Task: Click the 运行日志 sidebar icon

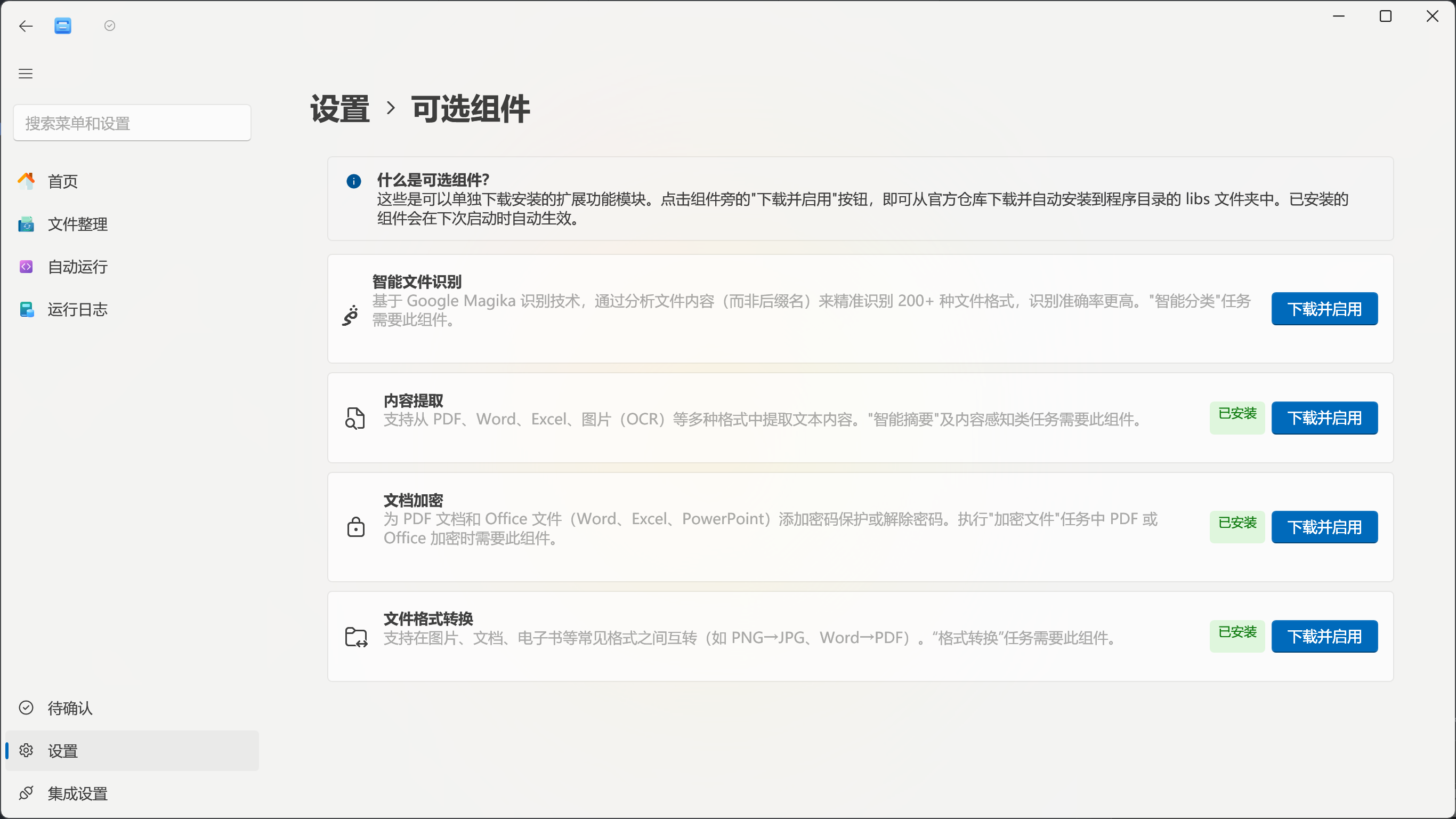Action: tap(26, 309)
